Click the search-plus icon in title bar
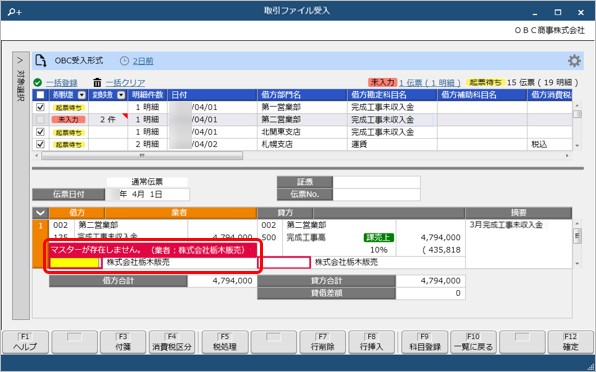The width and height of the screenshot is (596, 372). (x=14, y=12)
